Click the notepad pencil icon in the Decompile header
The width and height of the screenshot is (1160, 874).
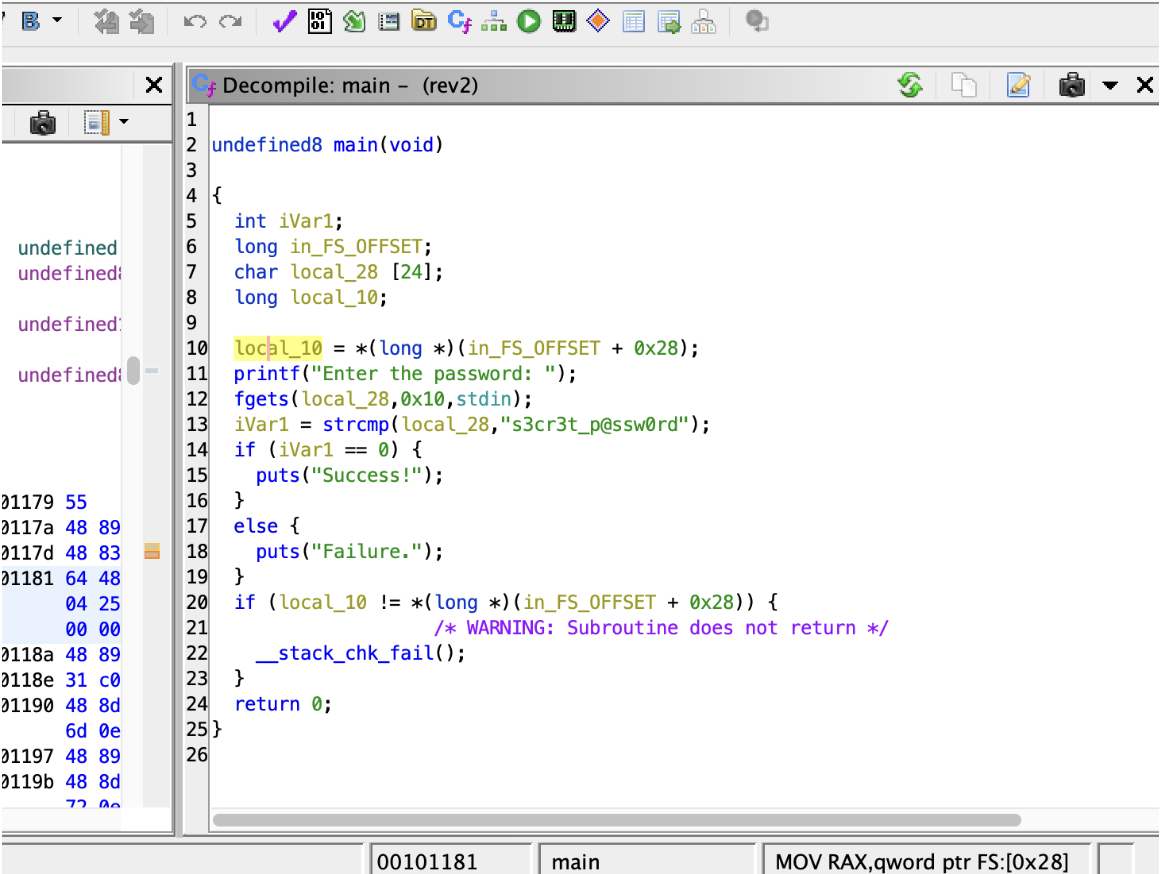point(1019,85)
